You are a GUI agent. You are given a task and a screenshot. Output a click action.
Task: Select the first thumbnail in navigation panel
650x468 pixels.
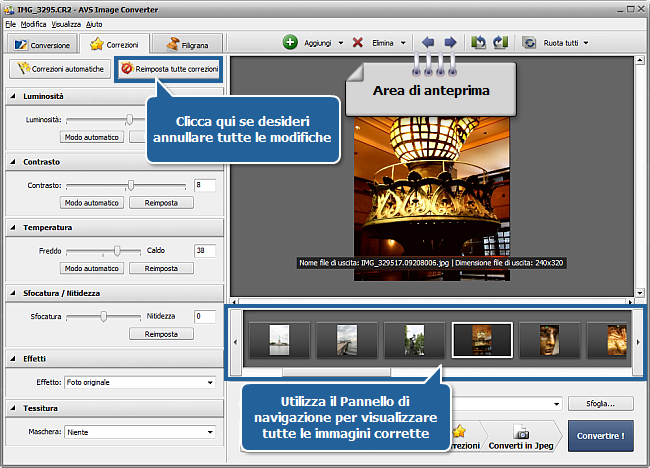pyautogui.click(x=278, y=340)
